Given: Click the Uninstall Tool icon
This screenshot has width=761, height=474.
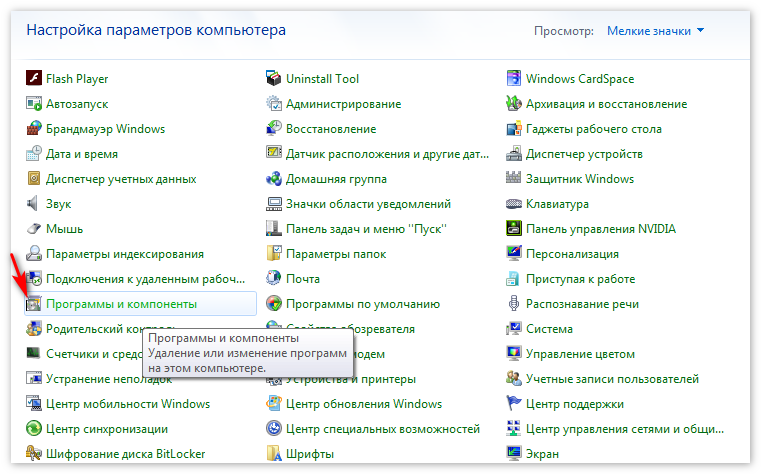Looking at the screenshot, I should 274,78.
